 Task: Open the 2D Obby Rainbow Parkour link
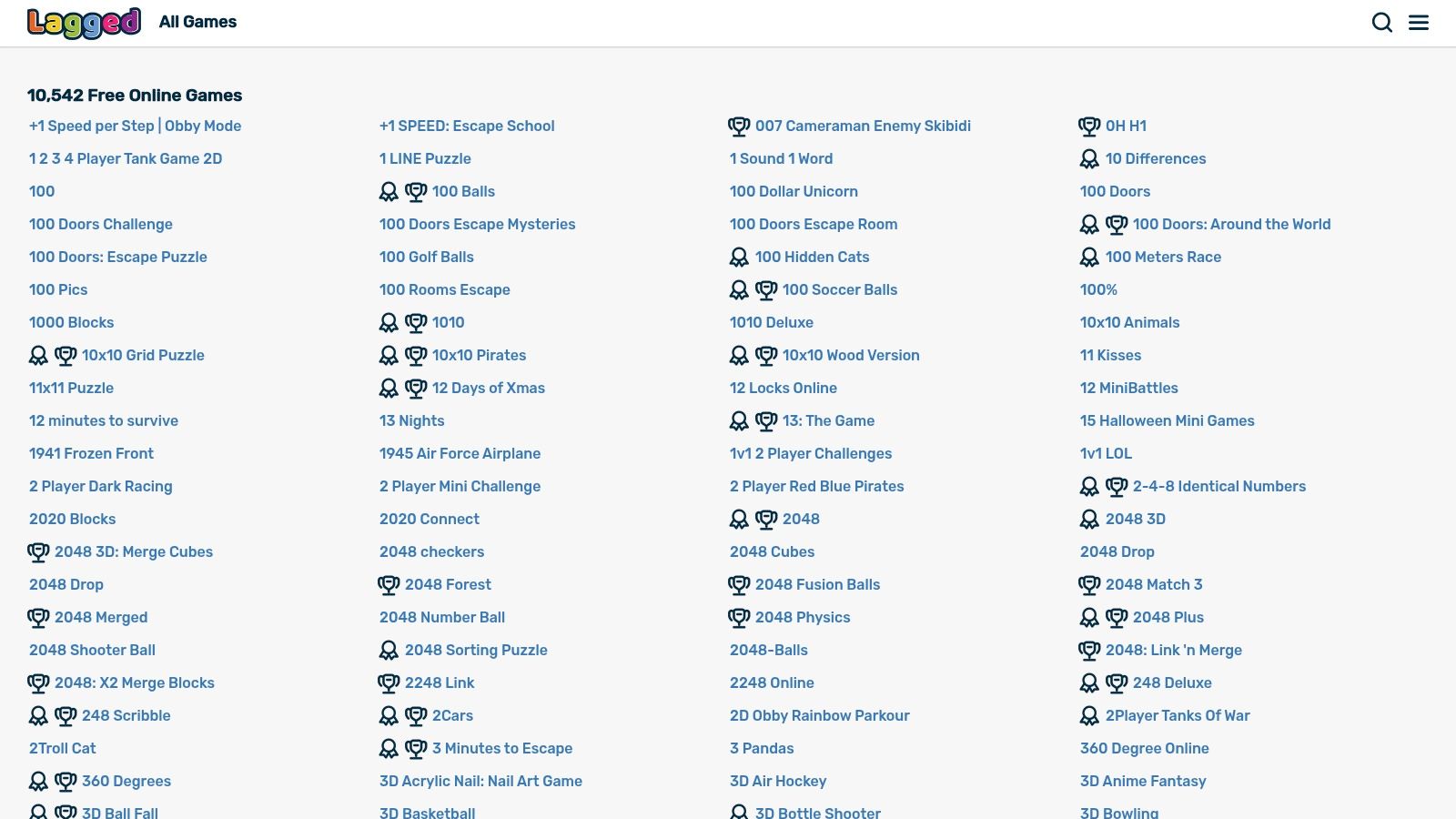point(819,715)
